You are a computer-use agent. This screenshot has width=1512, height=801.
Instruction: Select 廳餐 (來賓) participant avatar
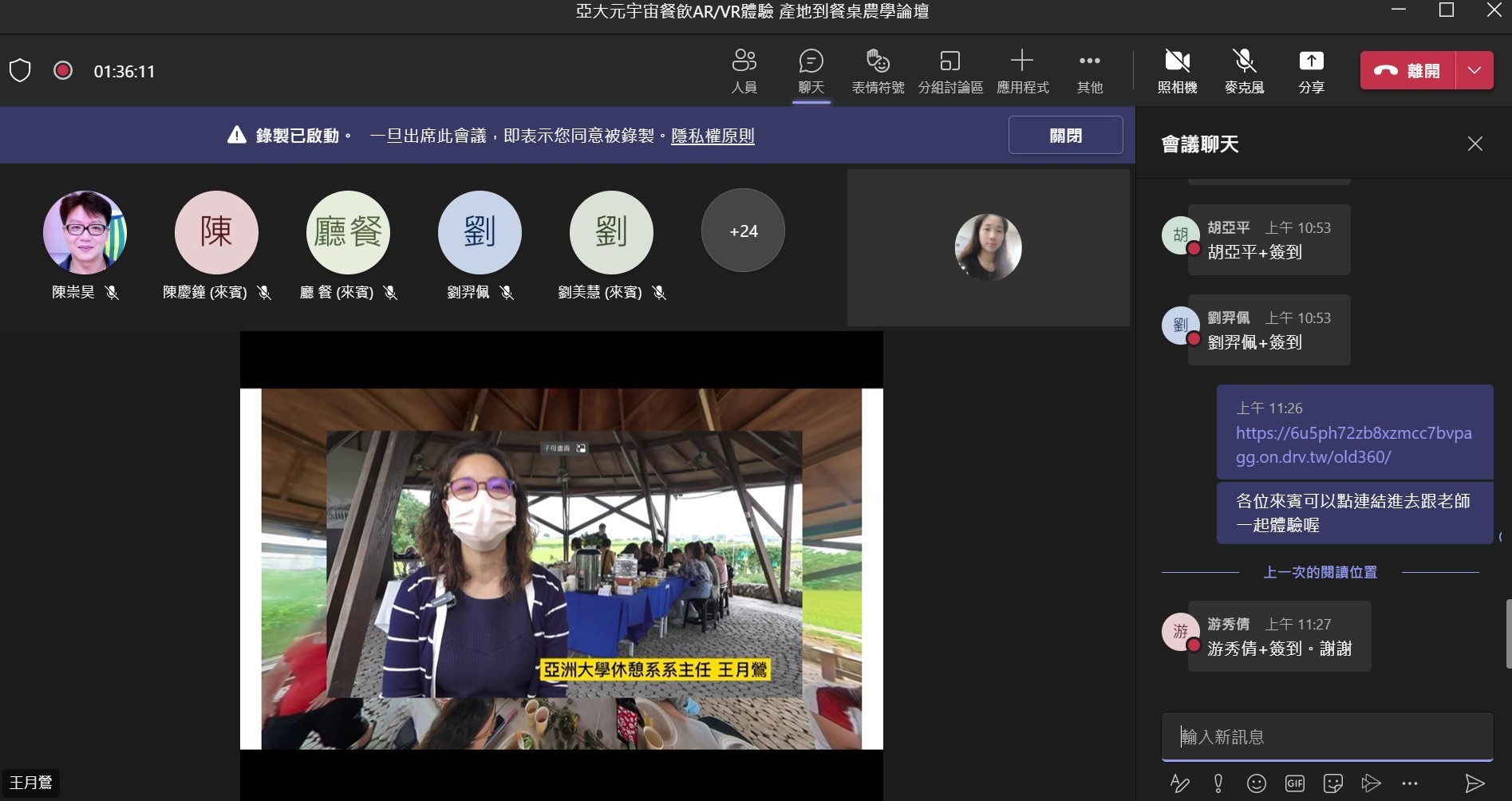pos(348,232)
